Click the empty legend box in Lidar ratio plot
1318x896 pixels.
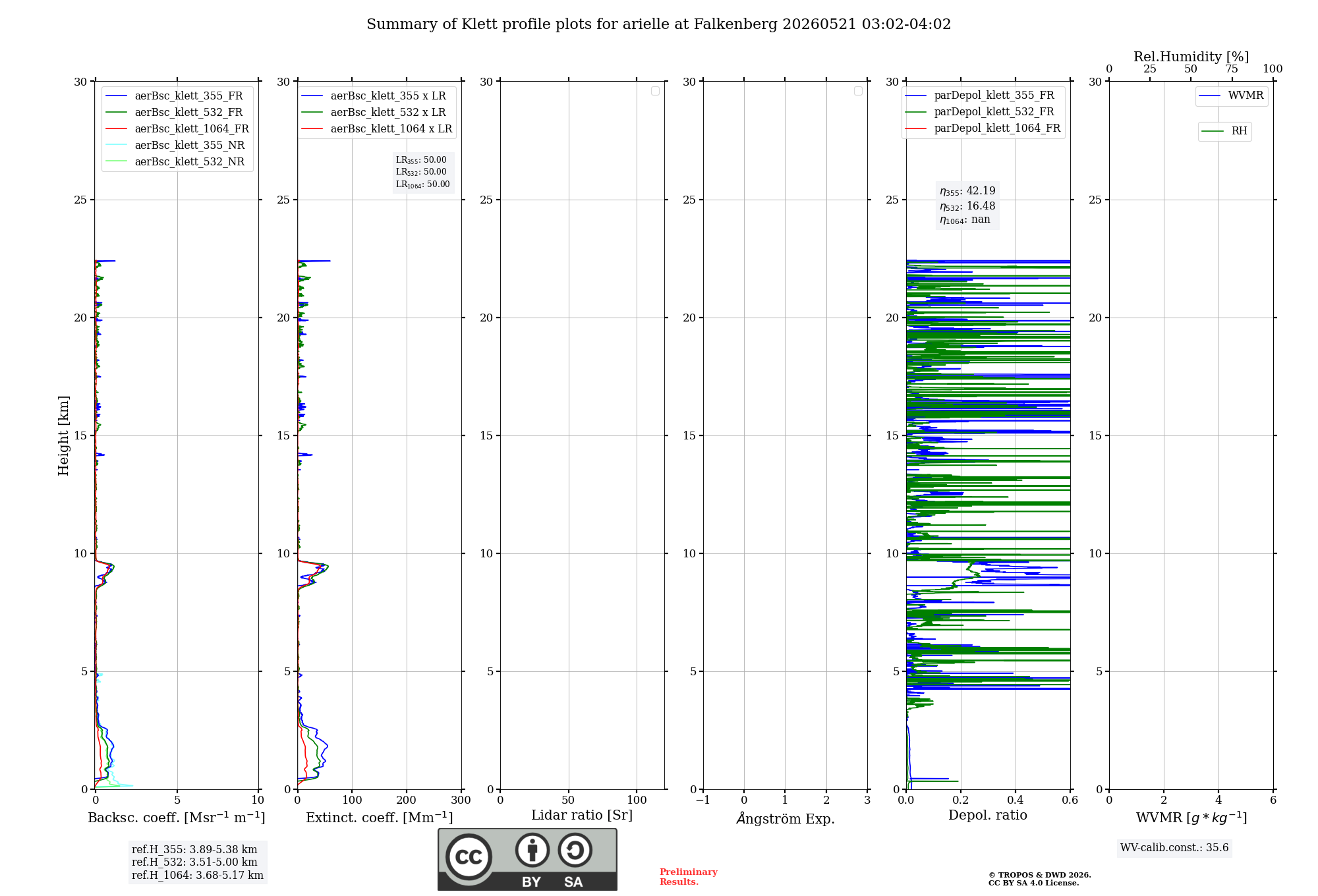[x=655, y=91]
